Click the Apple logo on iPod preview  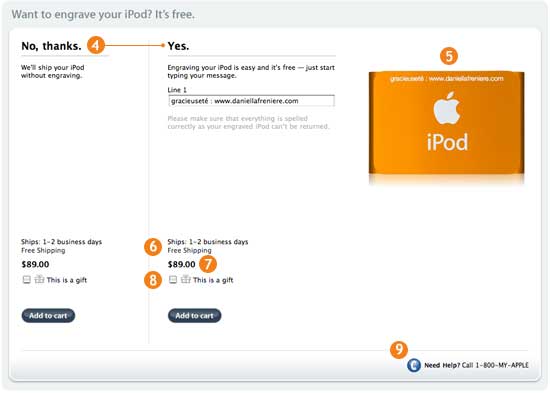[447, 108]
